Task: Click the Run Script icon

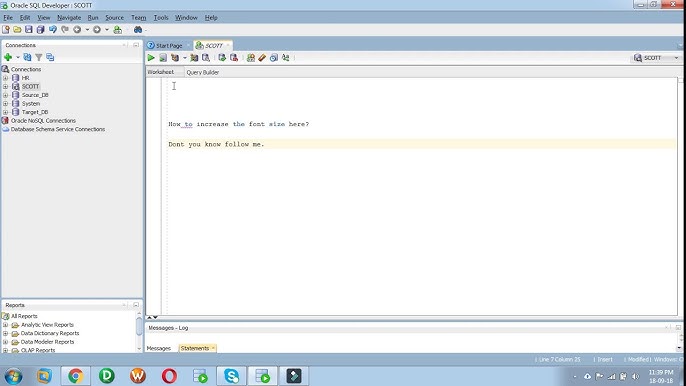Action: click(163, 58)
